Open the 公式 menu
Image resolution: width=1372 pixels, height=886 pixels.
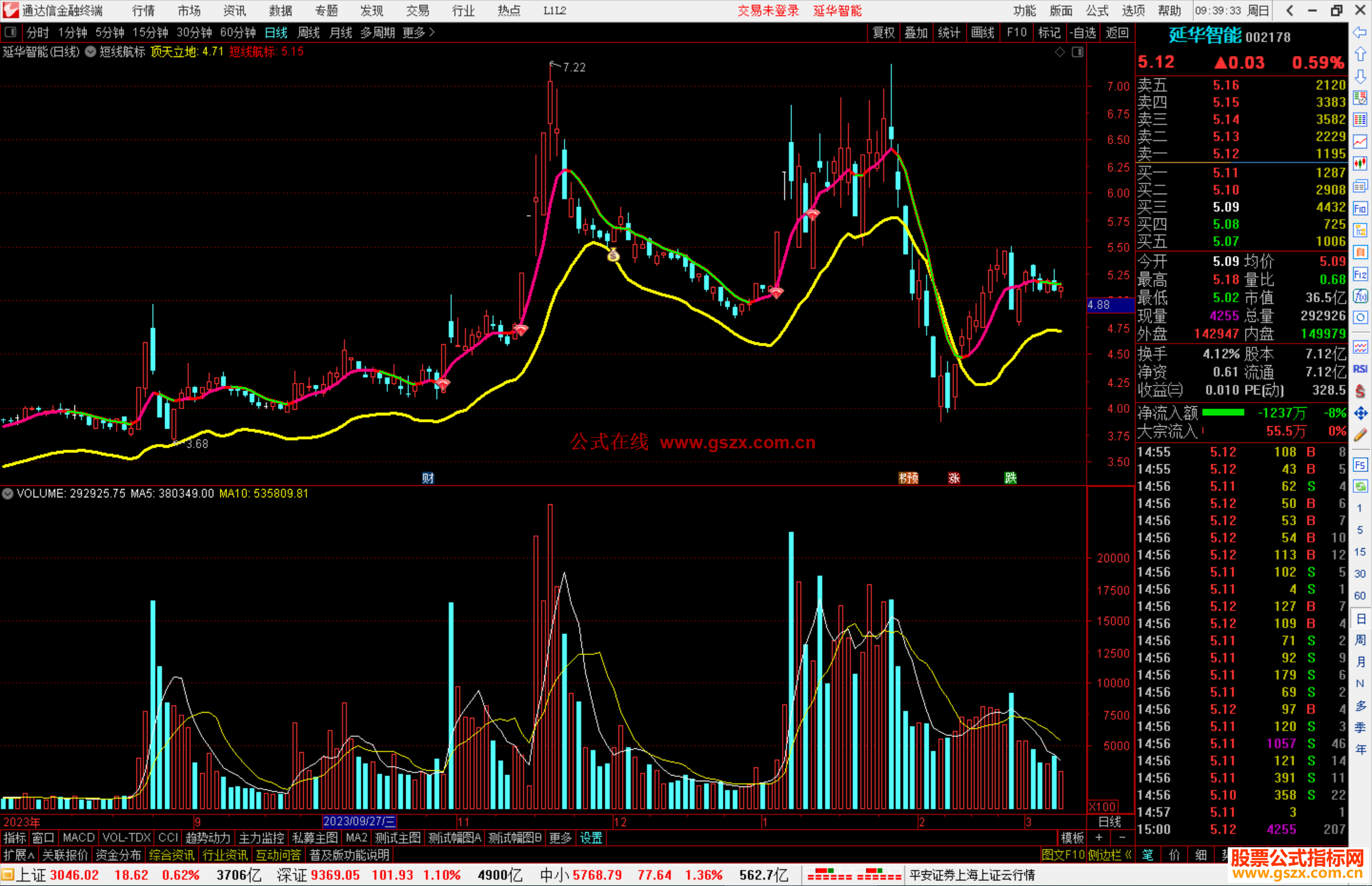point(1097,10)
